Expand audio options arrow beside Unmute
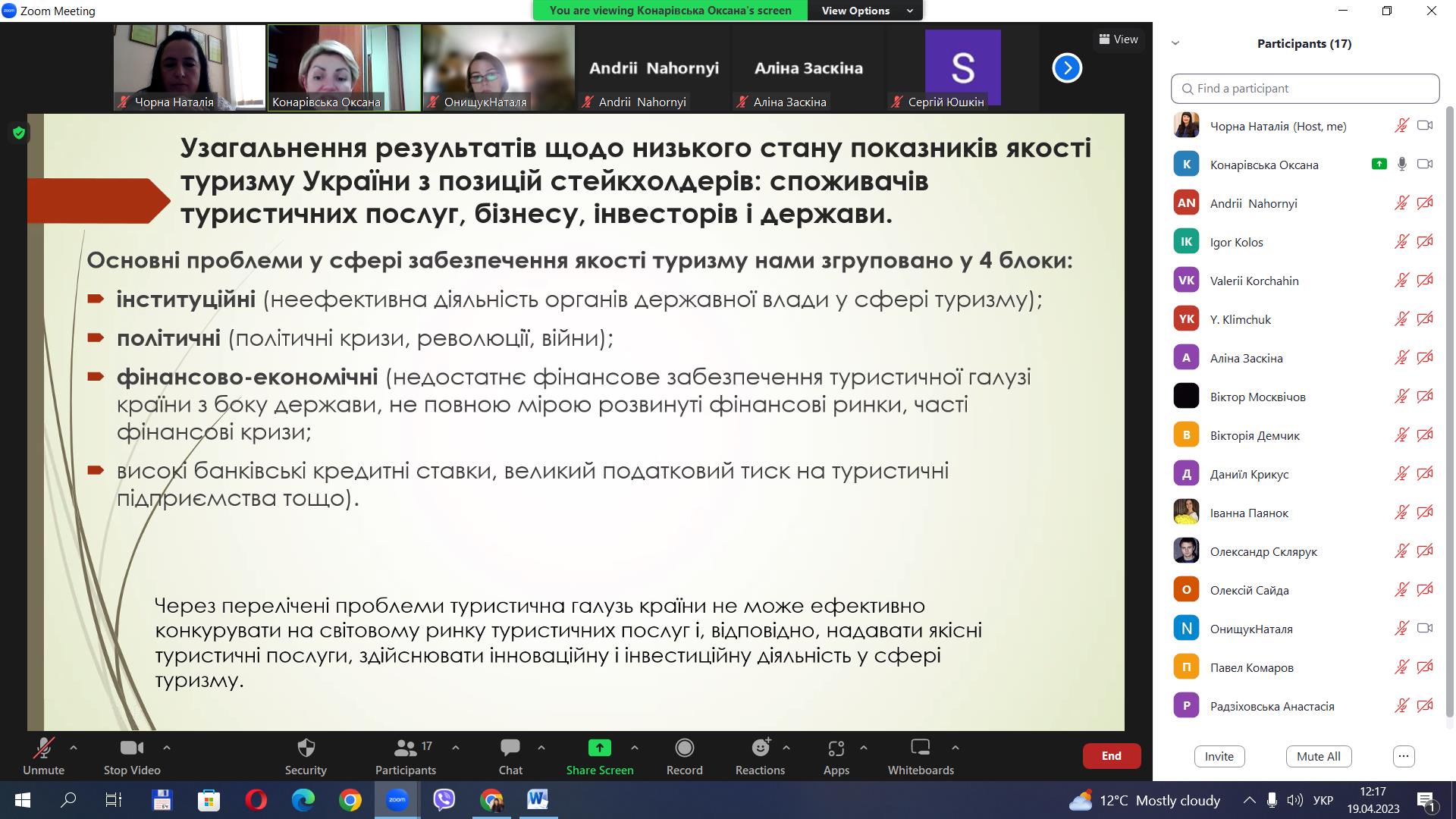The height and width of the screenshot is (819, 1456). coord(74,748)
